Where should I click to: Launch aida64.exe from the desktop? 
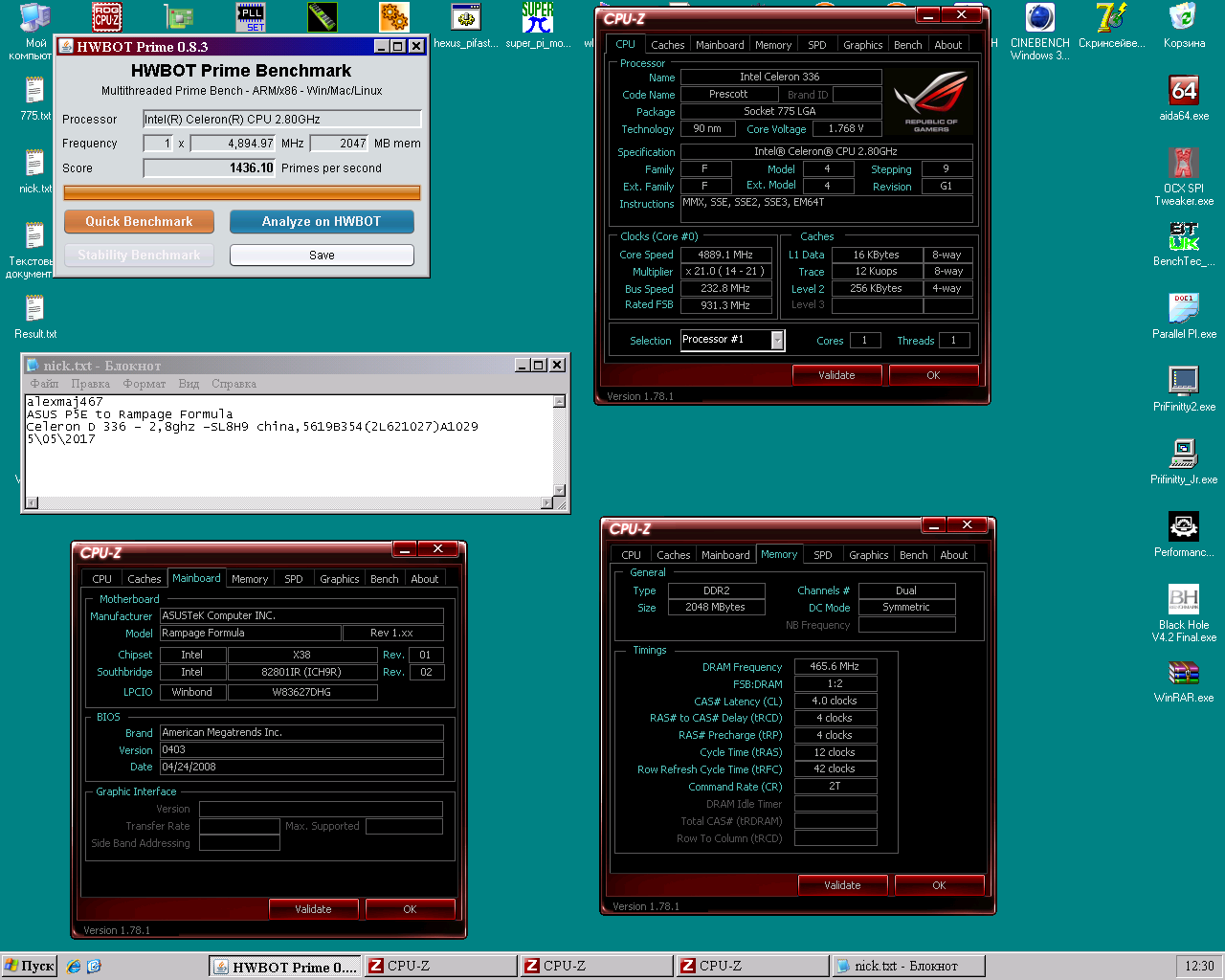[x=1184, y=99]
